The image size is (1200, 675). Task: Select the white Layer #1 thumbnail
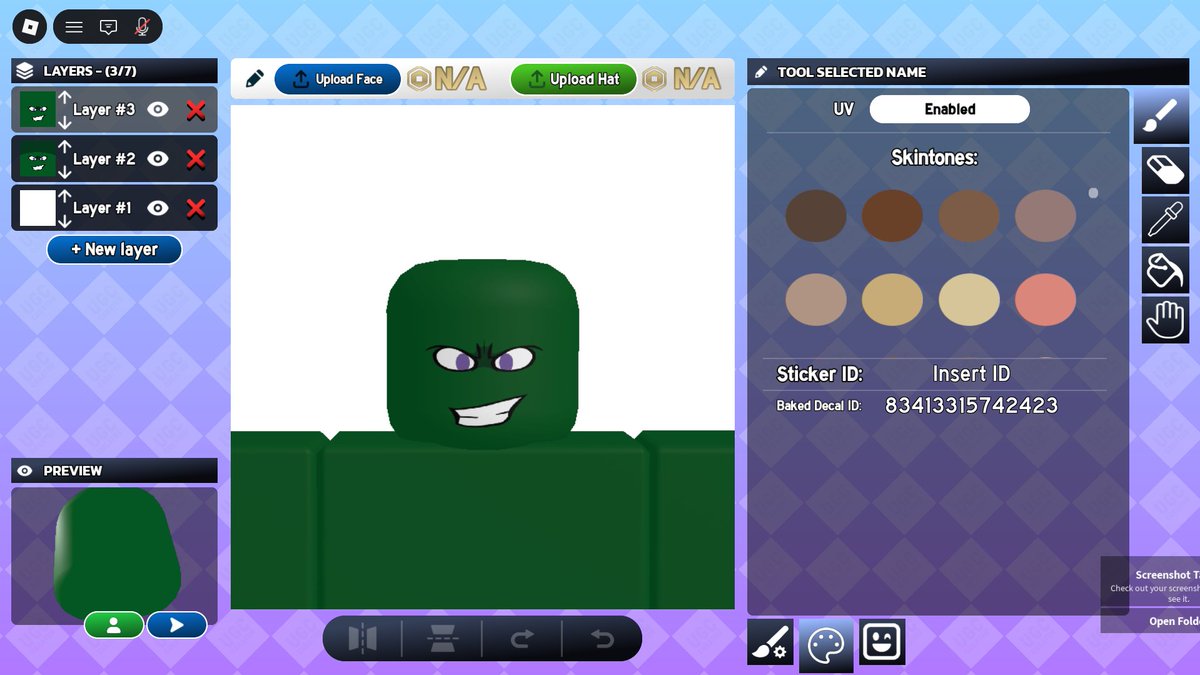pyautogui.click(x=38, y=208)
